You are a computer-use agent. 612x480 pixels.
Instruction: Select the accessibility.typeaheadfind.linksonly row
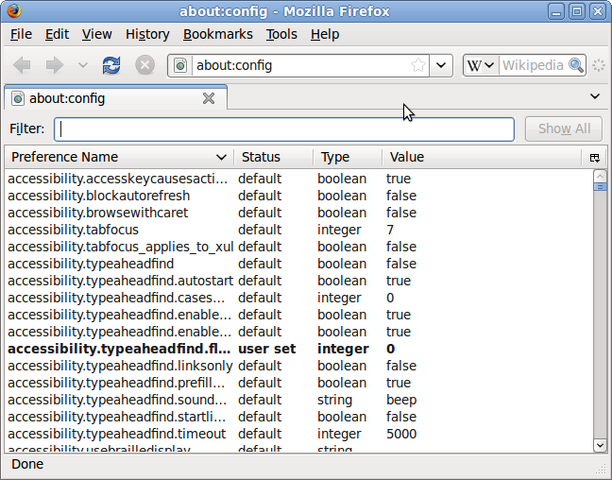pyautogui.click(x=299, y=366)
